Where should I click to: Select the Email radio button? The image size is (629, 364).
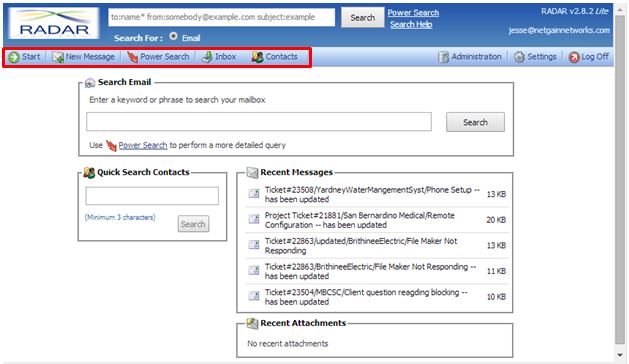(173, 37)
